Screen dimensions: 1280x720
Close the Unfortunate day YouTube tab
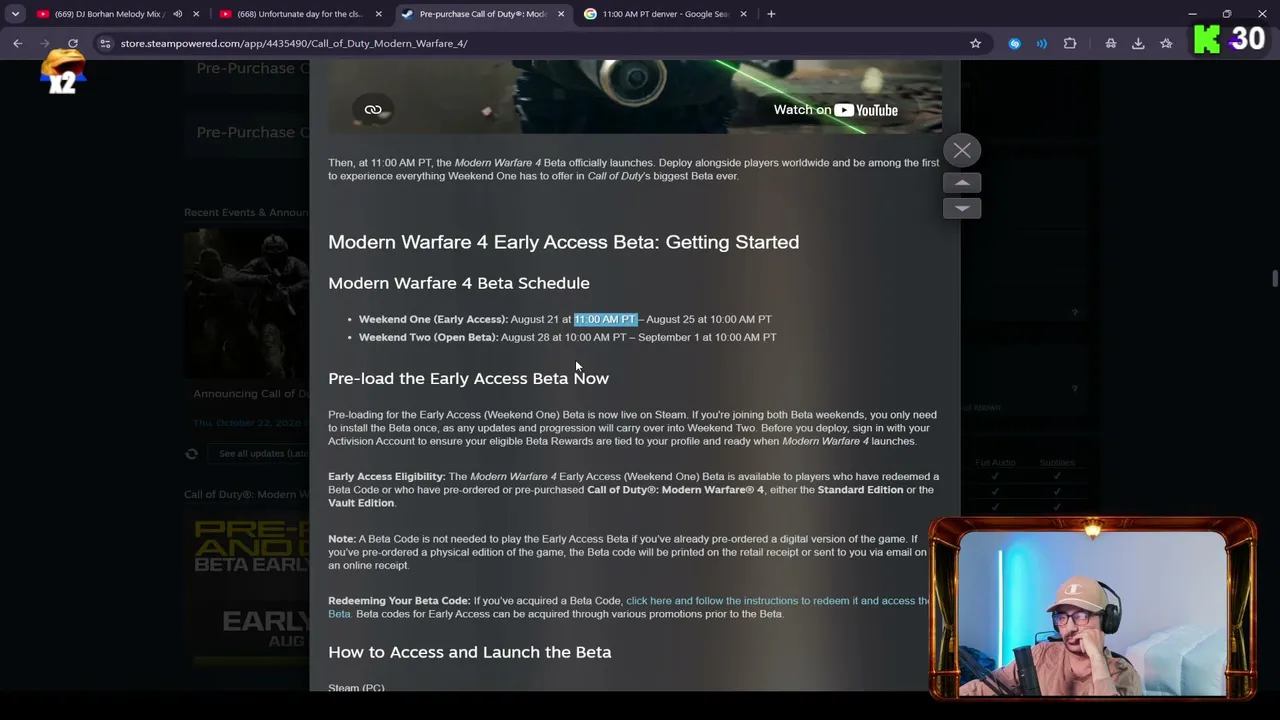378,14
